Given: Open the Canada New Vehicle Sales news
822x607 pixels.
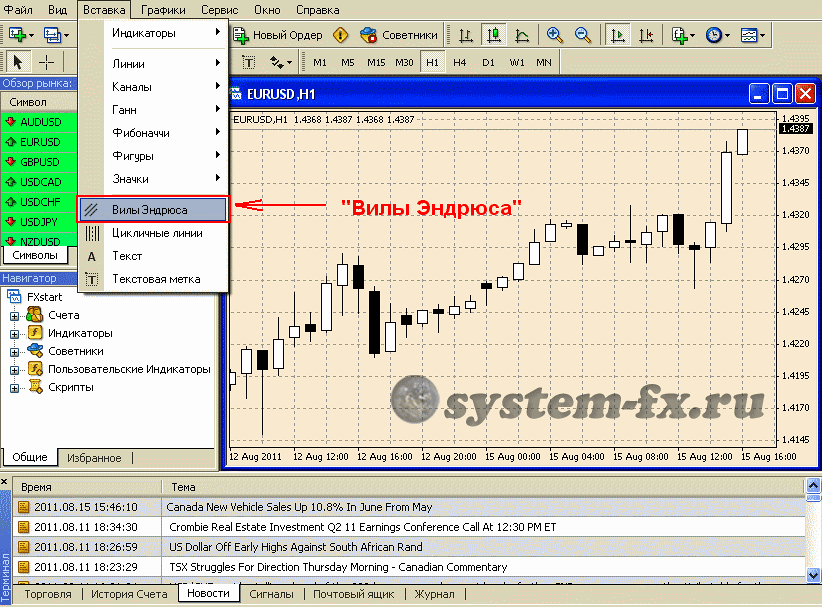Looking at the screenshot, I should click(300, 507).
